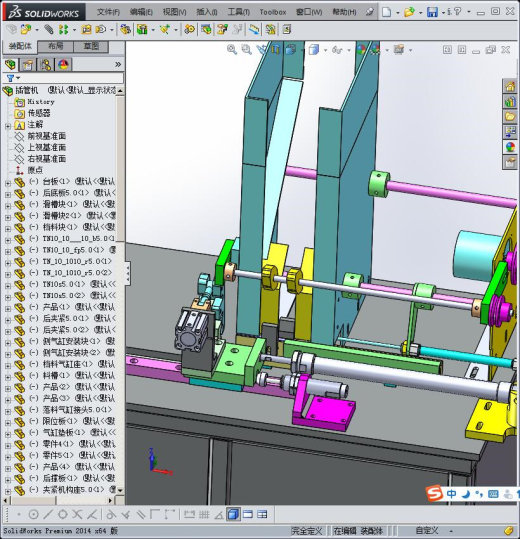Screen dimensions: 520x539
Task: Open the SolidWorks Resources home icon in task pane
Action: [x=510, y=86]
